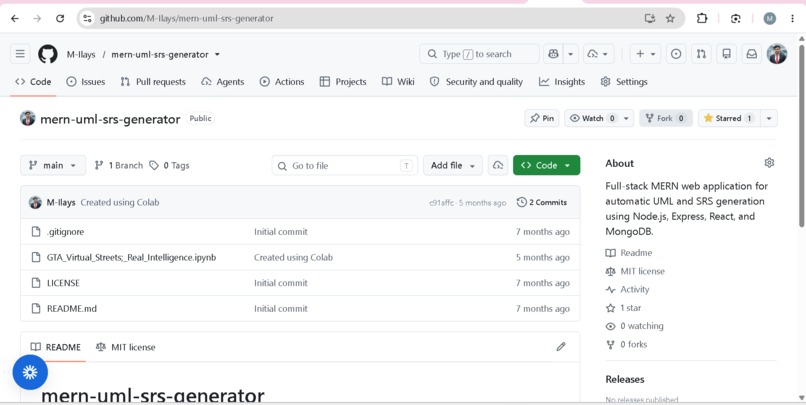
Task: Edit About details with the gear icon
Action: pos(769,163)
